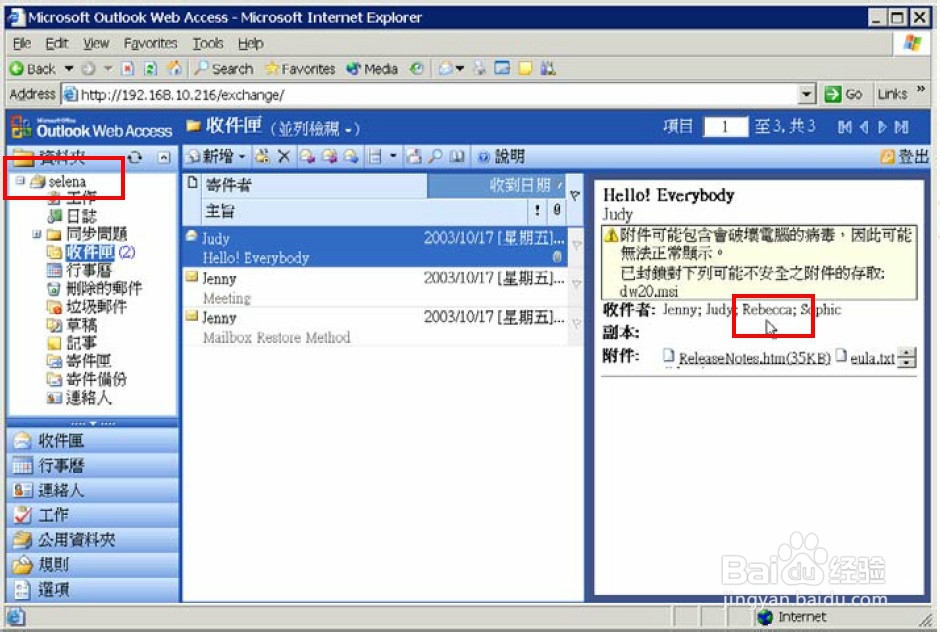Sort by attachment paperclip column header
940x632 pixels.
[x=556, y=210]
